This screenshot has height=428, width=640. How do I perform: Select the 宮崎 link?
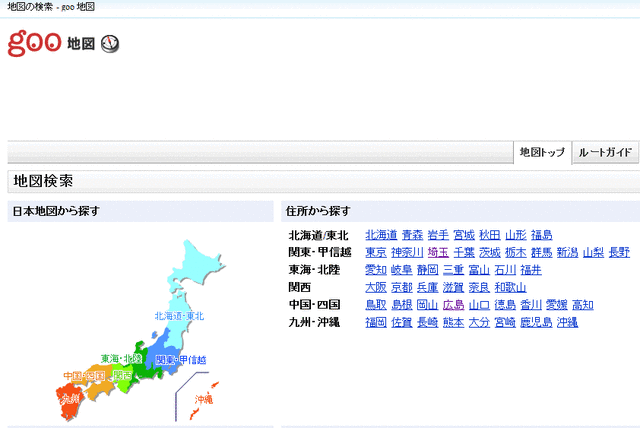click(505, 322)
